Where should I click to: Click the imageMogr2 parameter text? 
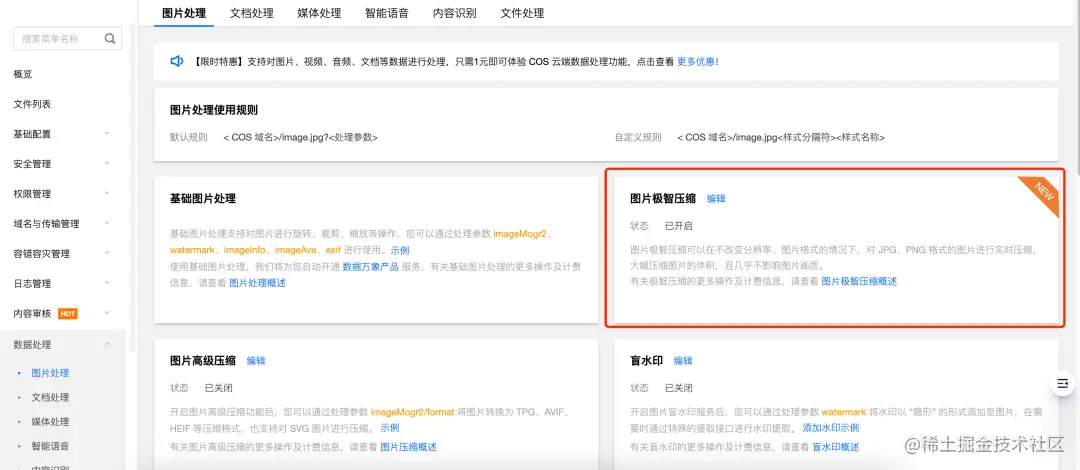[x=520, y=234]
